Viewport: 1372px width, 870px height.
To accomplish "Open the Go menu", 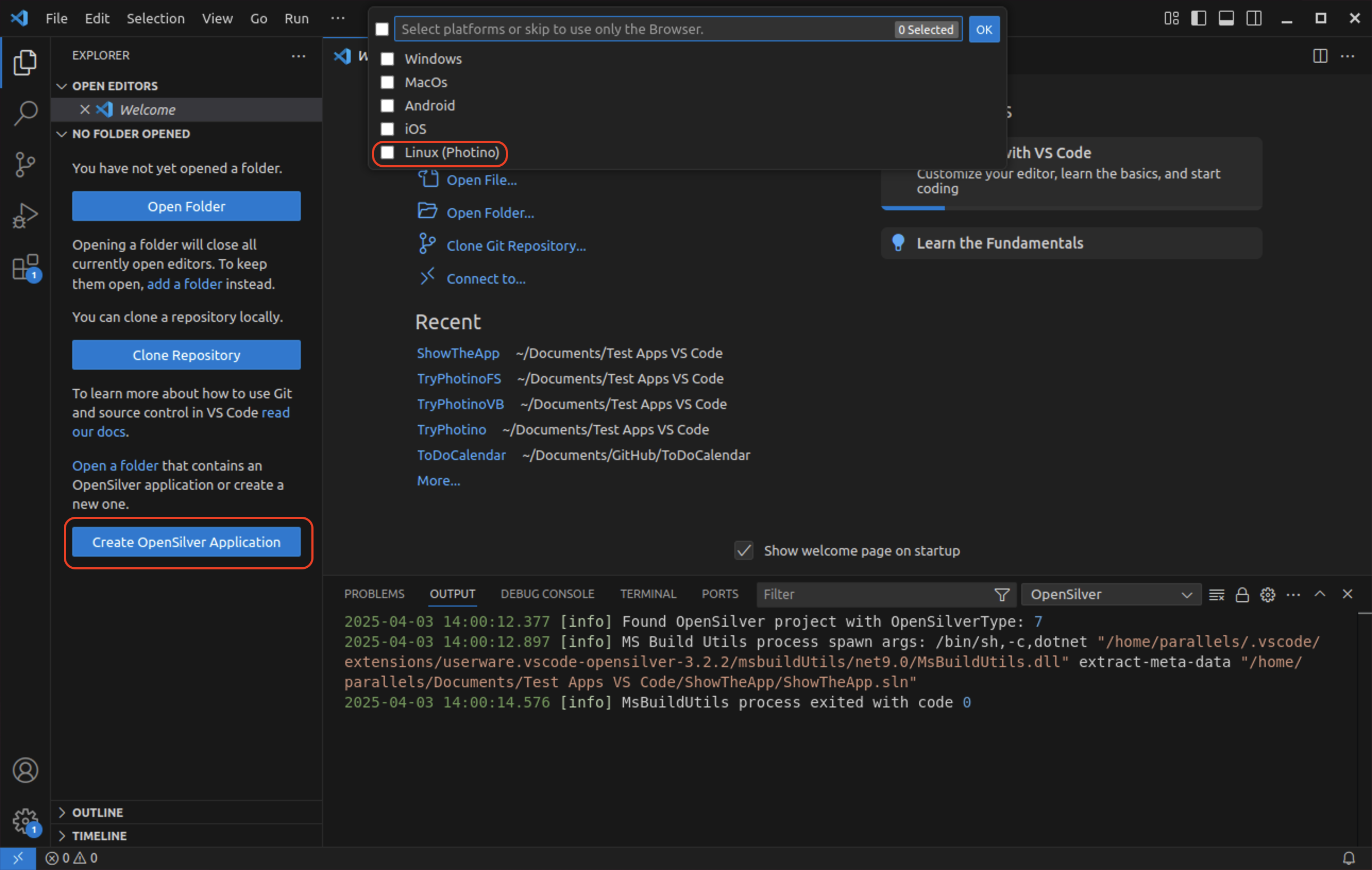I will click(259, 18).
